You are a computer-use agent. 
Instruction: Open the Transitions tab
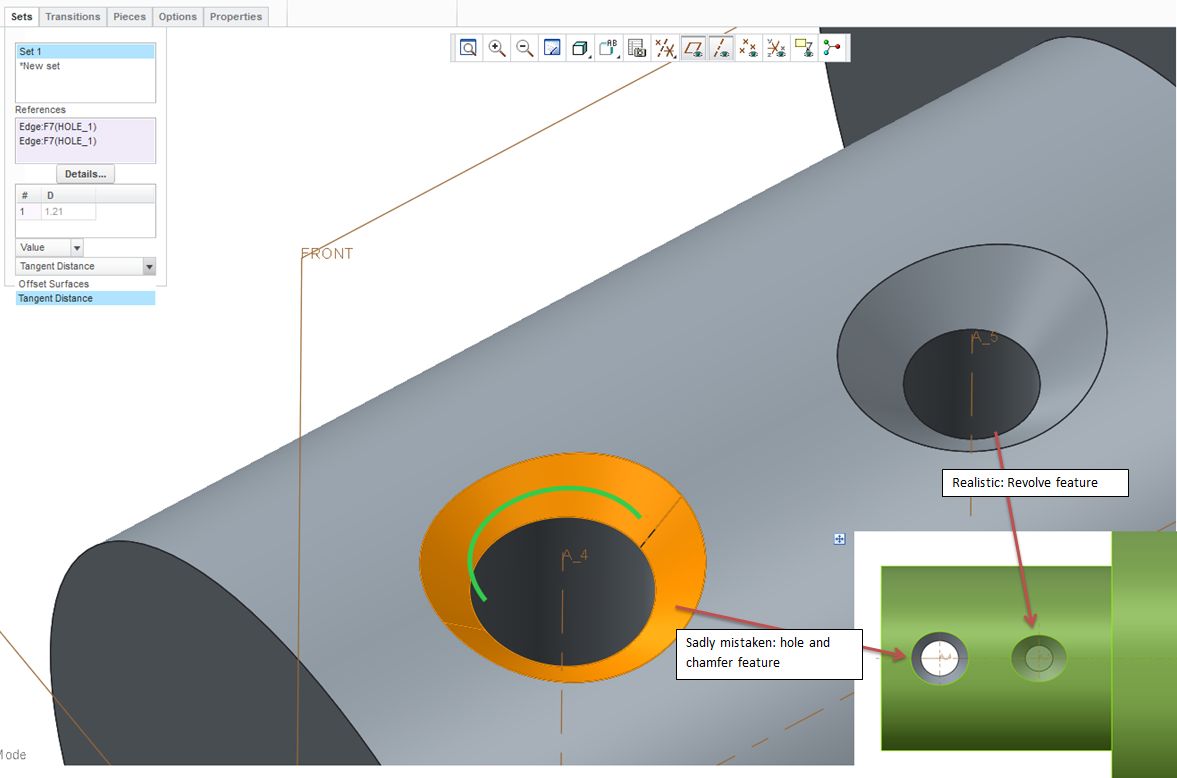[x=72, y=17]
